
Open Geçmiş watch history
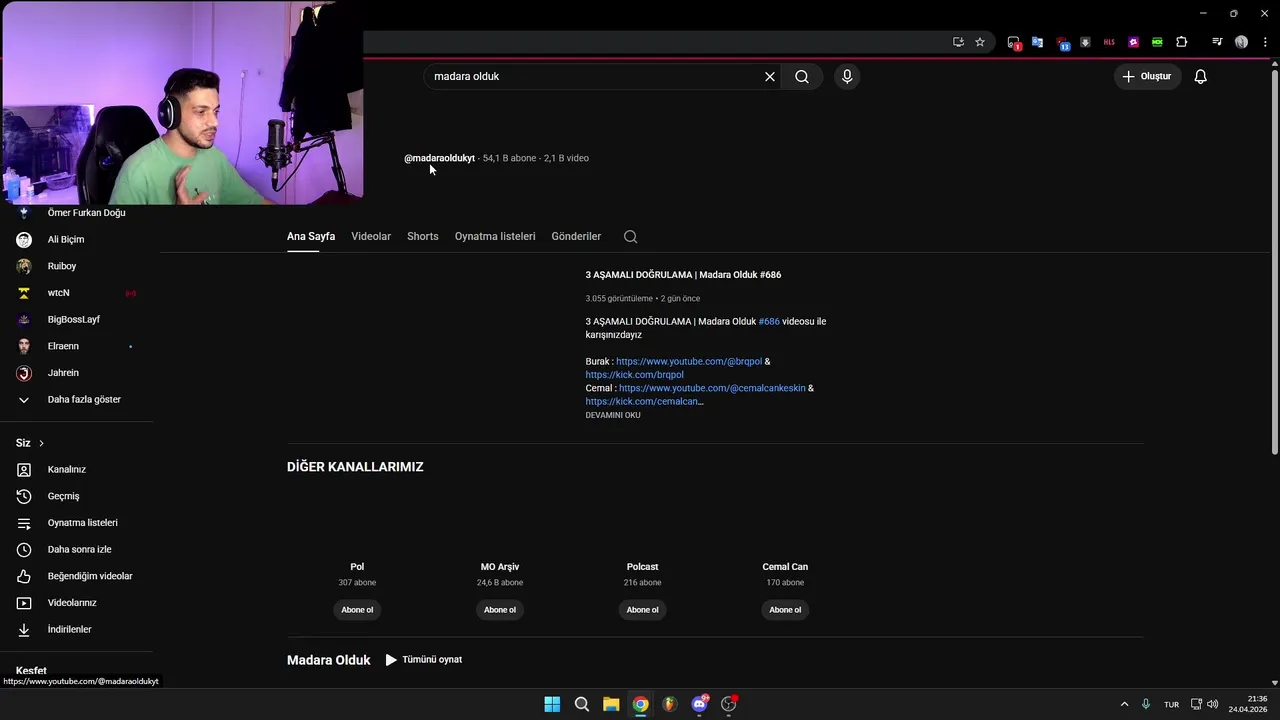click(76, 496)
